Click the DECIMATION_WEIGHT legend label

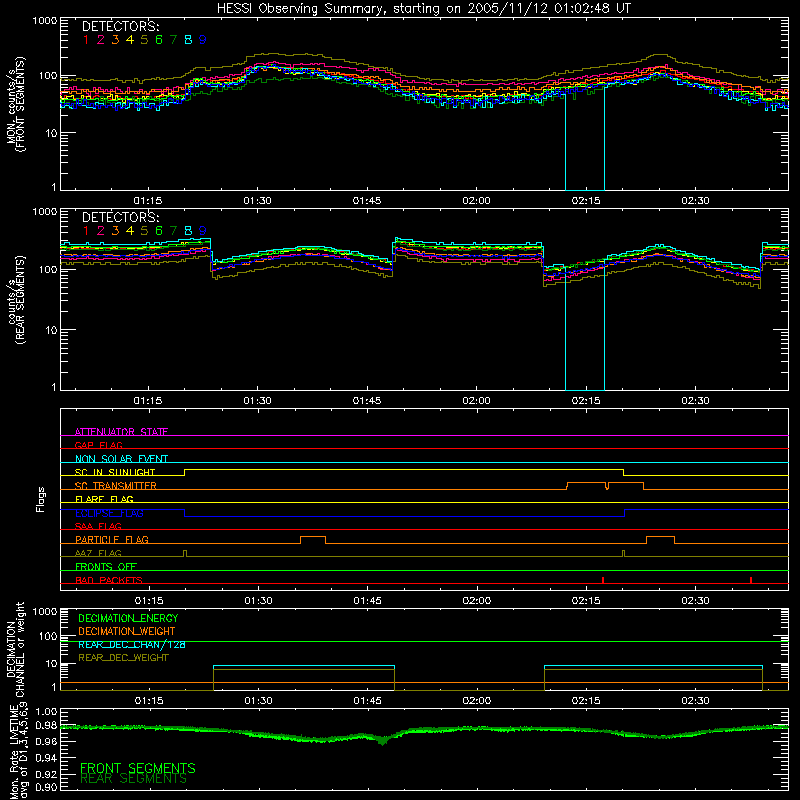[x=127, y=632]
